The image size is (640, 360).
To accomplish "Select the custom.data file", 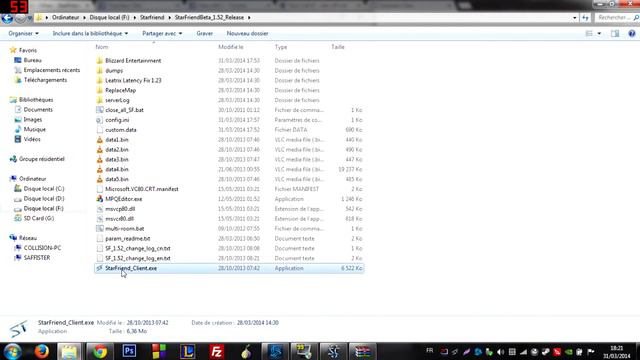I will [121, 130].
